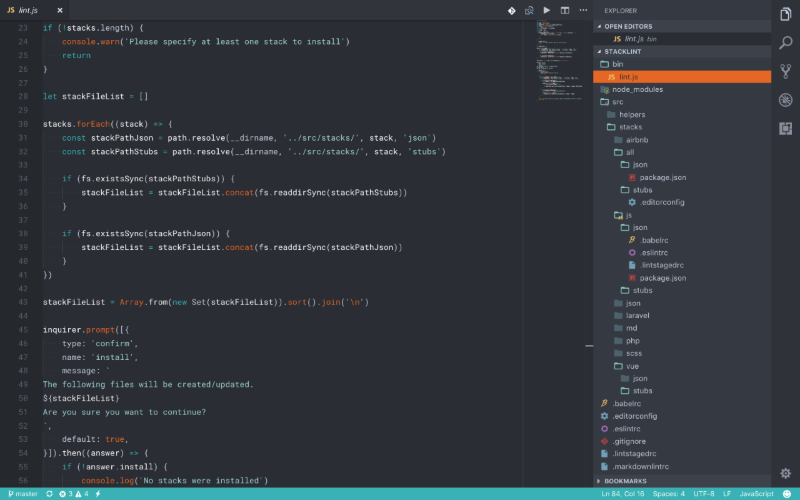Screen dimensions: 800x500
Task: Change the JavaScript language mode
Action: pyautogui.click(x=756, y=493)
